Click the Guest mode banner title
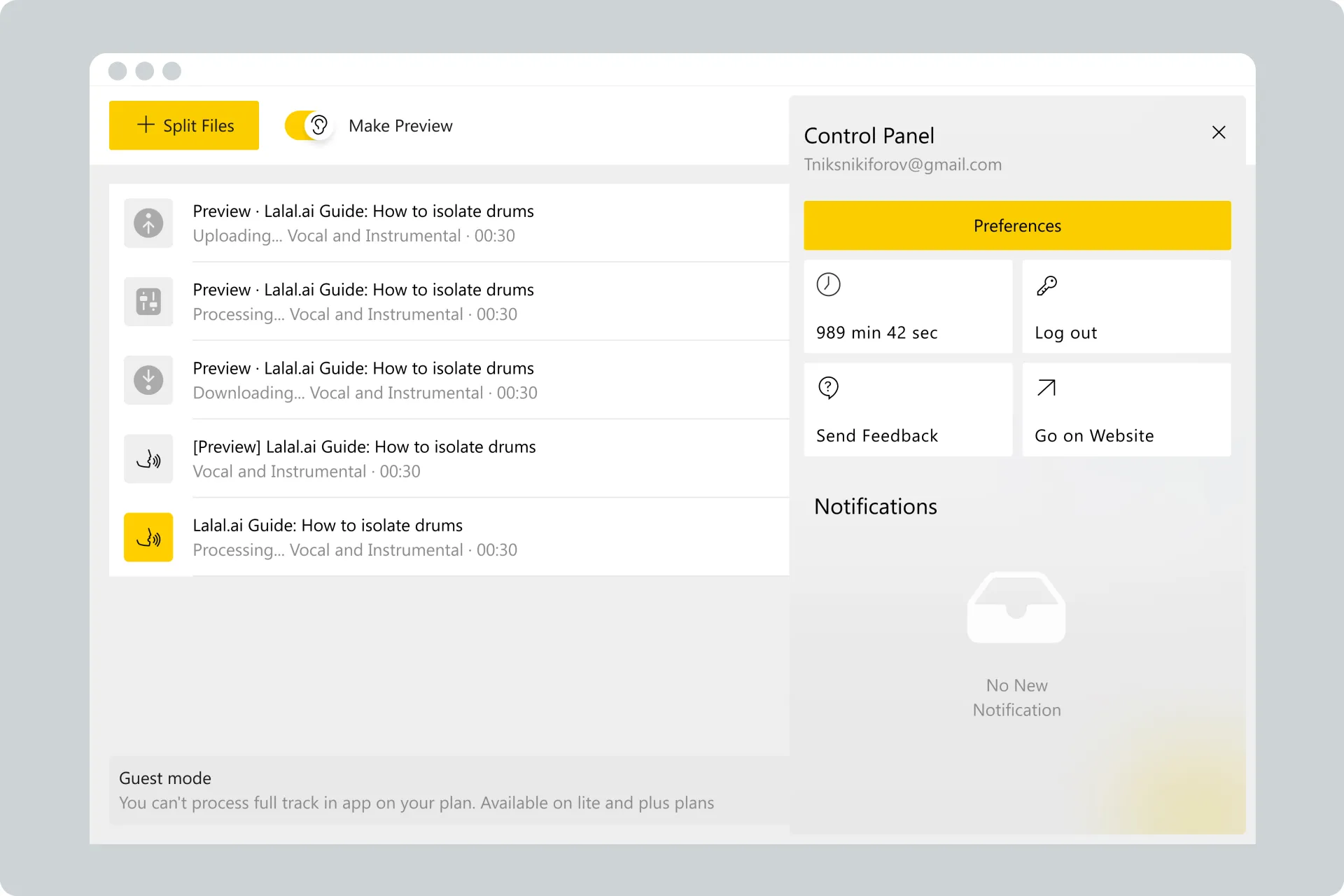Viewport: 1344px width, 896px height. (x=165, y=778)
